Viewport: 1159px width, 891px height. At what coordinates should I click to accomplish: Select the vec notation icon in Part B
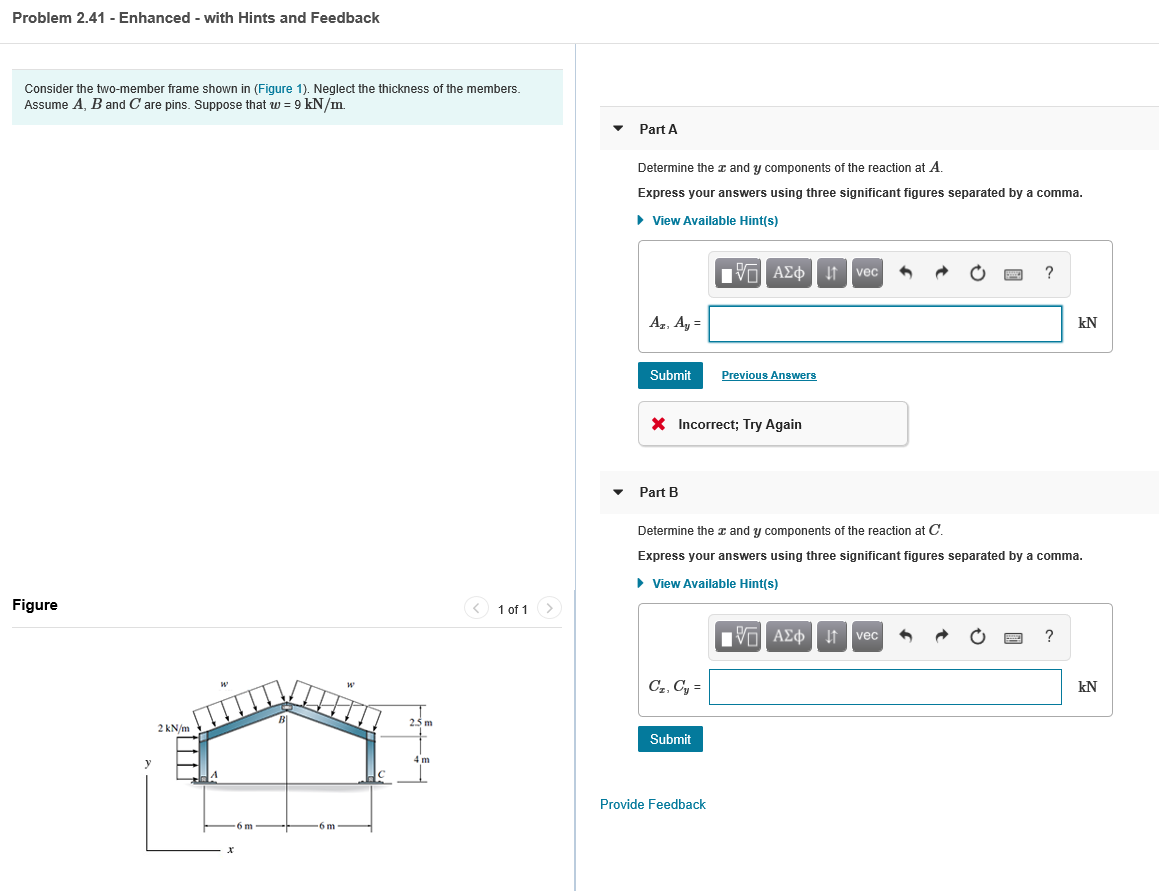coord(866,637)
